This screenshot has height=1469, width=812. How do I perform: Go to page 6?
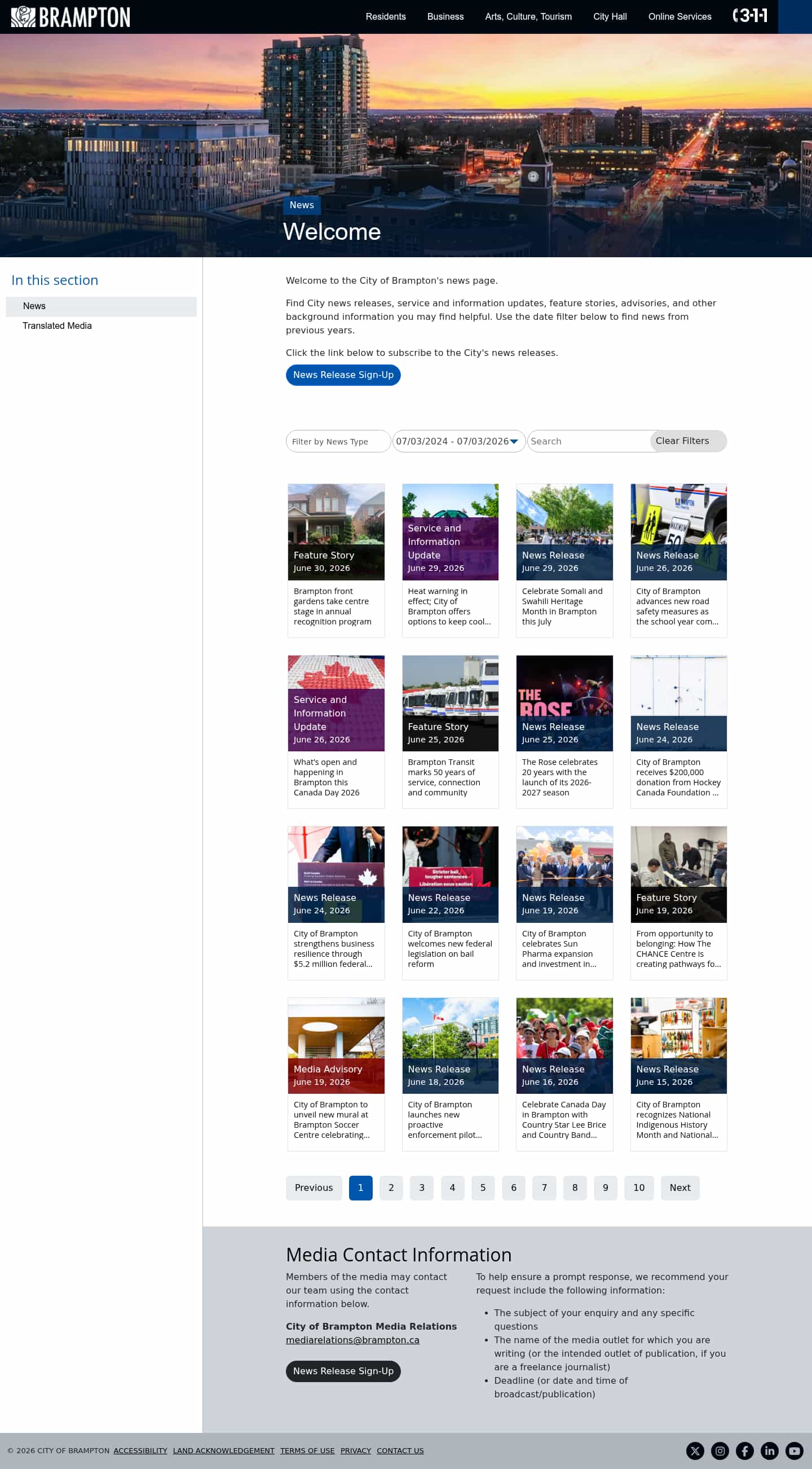click(x=513, y=1188)
